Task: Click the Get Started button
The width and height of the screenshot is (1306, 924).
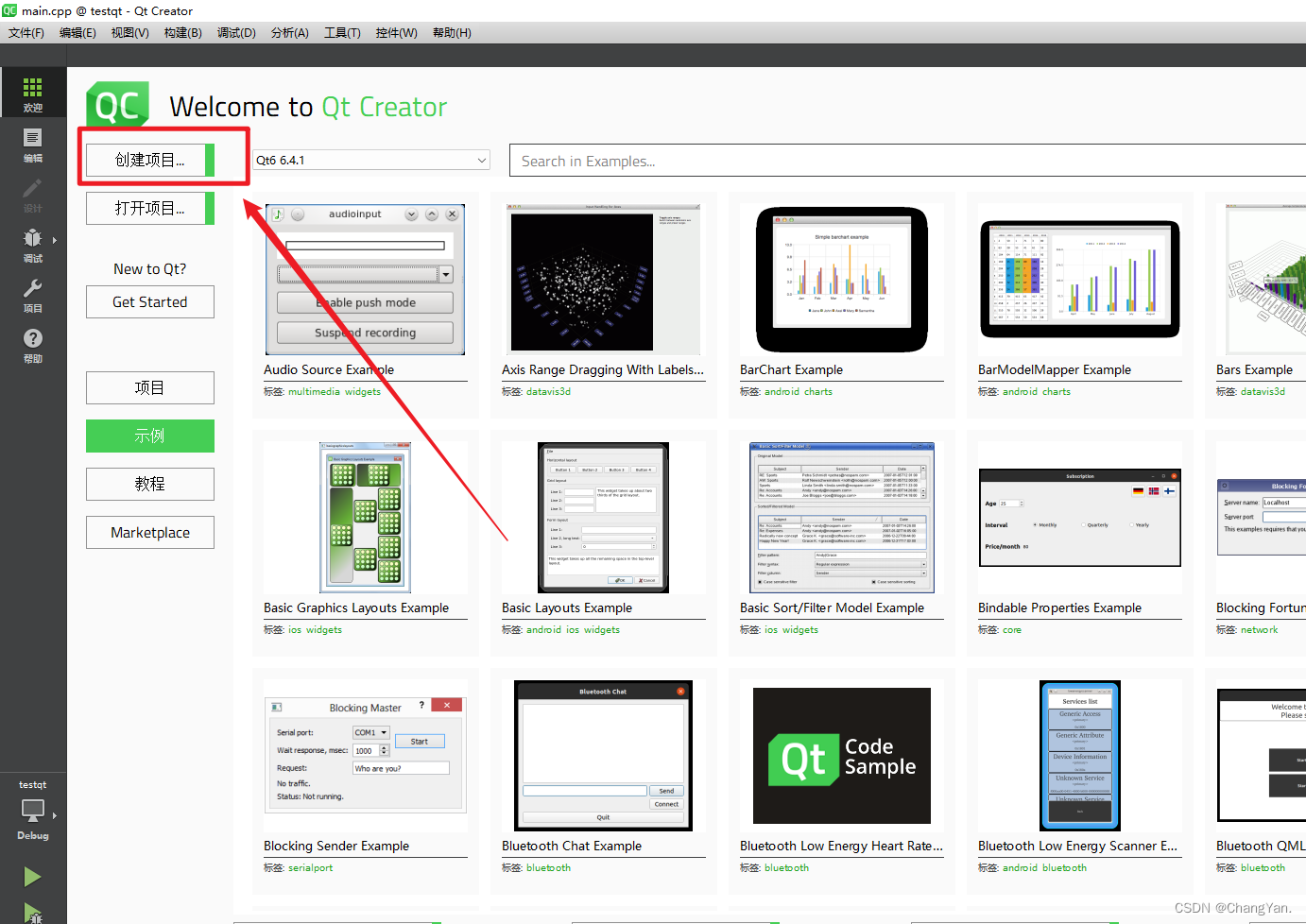Action: click(x=150, y=302)
